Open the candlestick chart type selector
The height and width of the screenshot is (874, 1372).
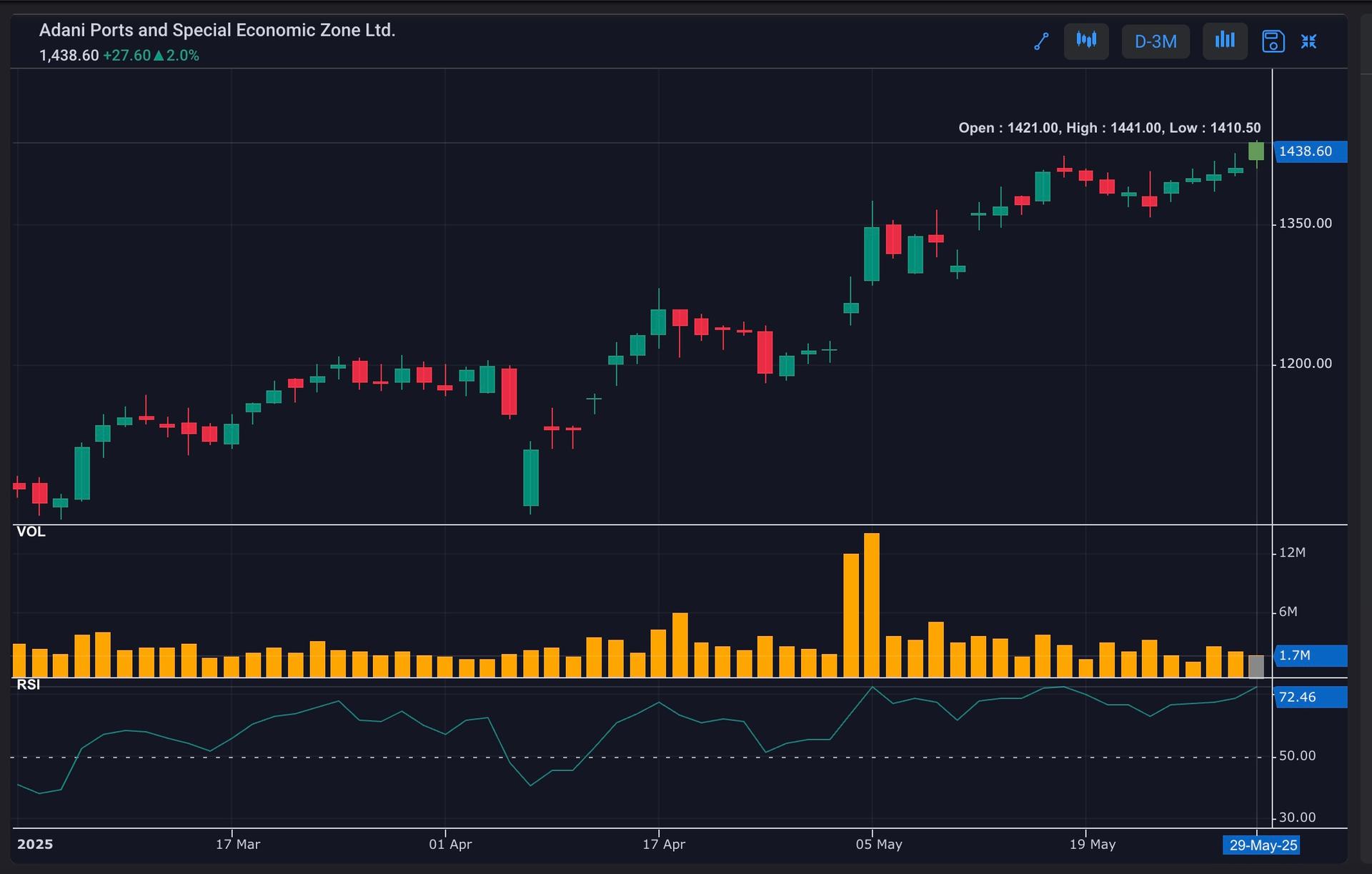[1086, 41]
